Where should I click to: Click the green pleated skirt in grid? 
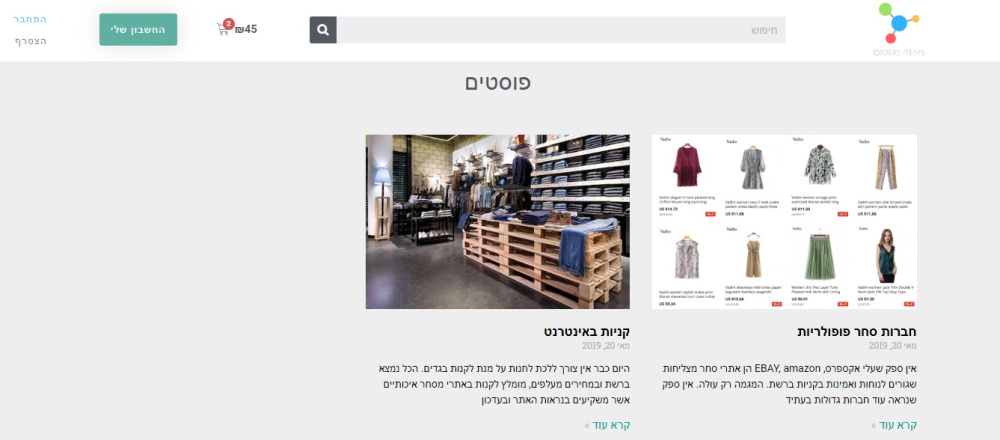click(819, 256)
